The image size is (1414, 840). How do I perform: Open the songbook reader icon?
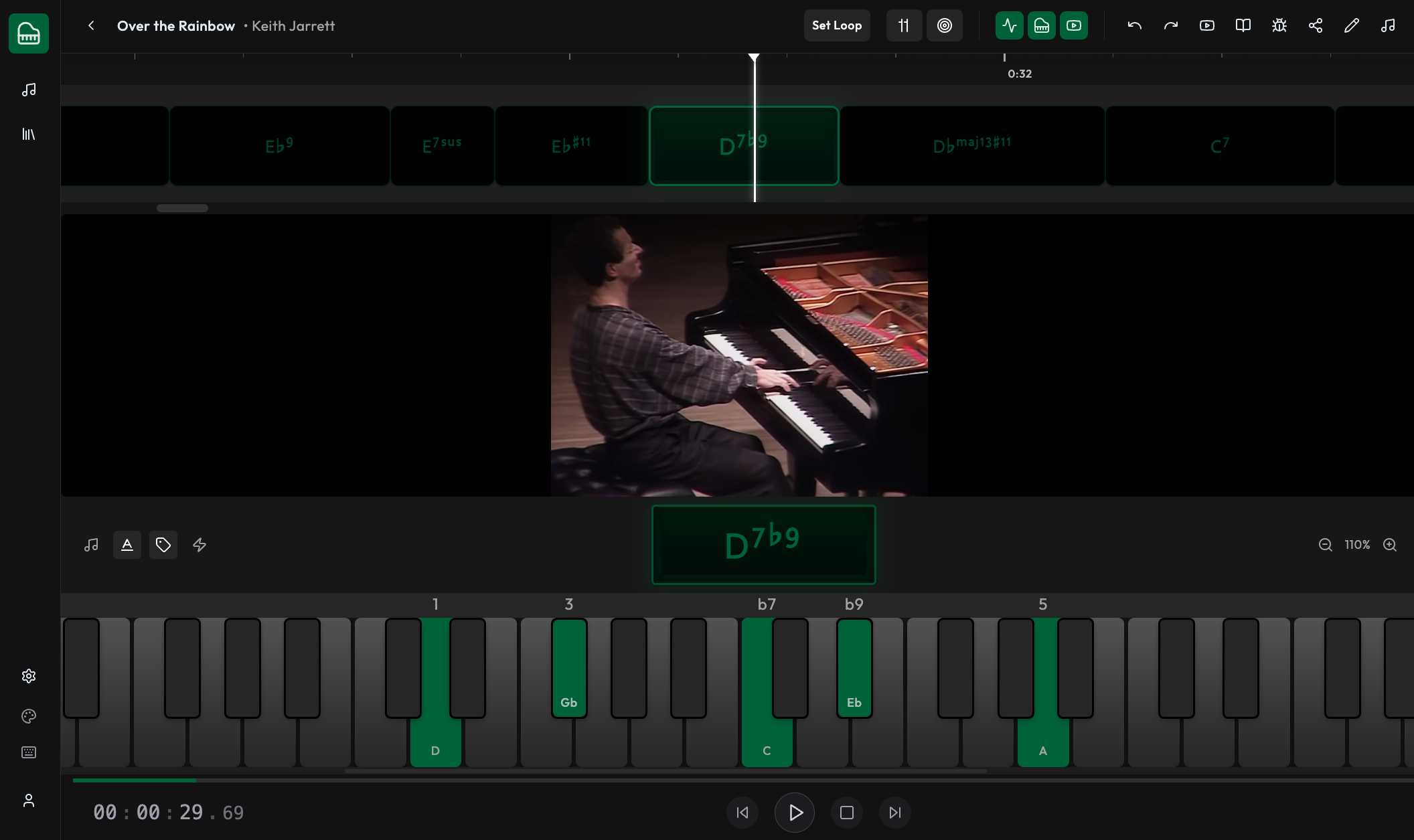tap(1243, 25)
